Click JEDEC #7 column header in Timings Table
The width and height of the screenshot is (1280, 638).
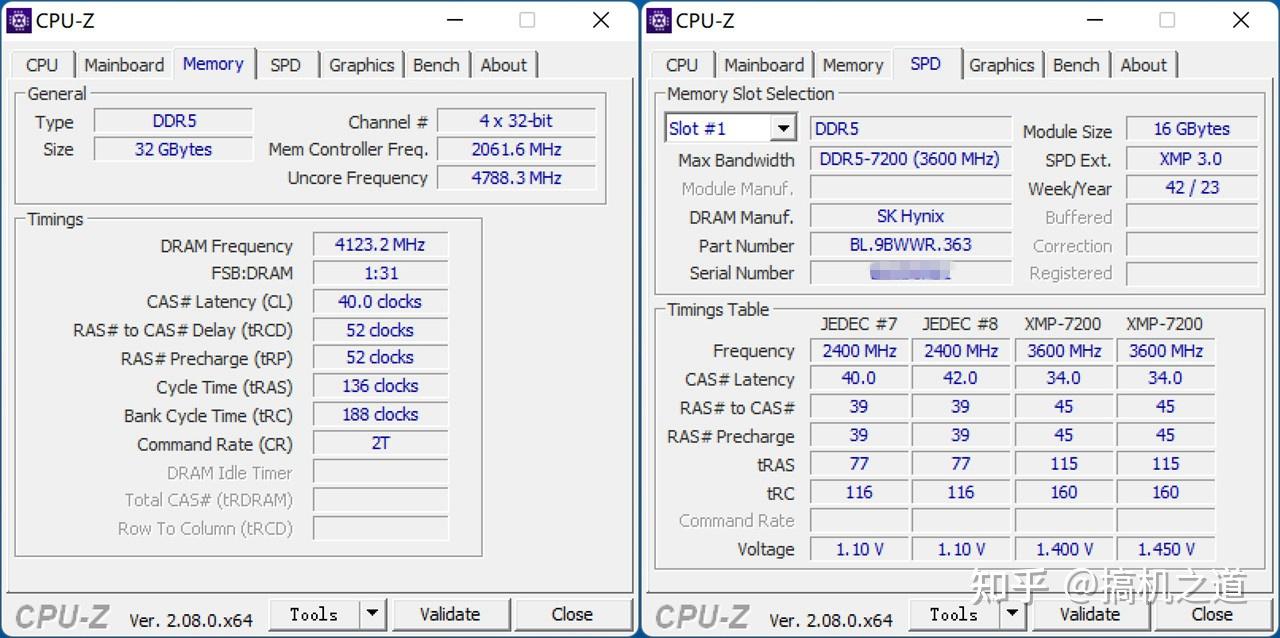(x=859, y=324)
